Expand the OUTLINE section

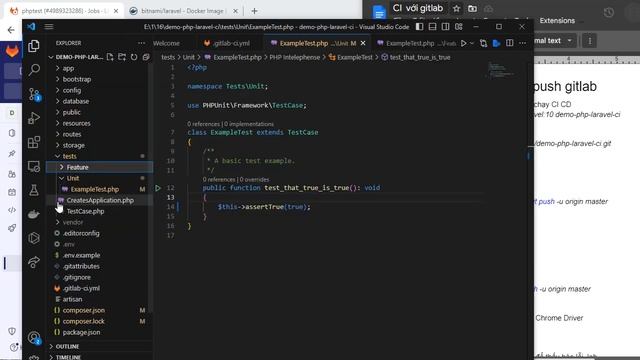pos(67,347)
